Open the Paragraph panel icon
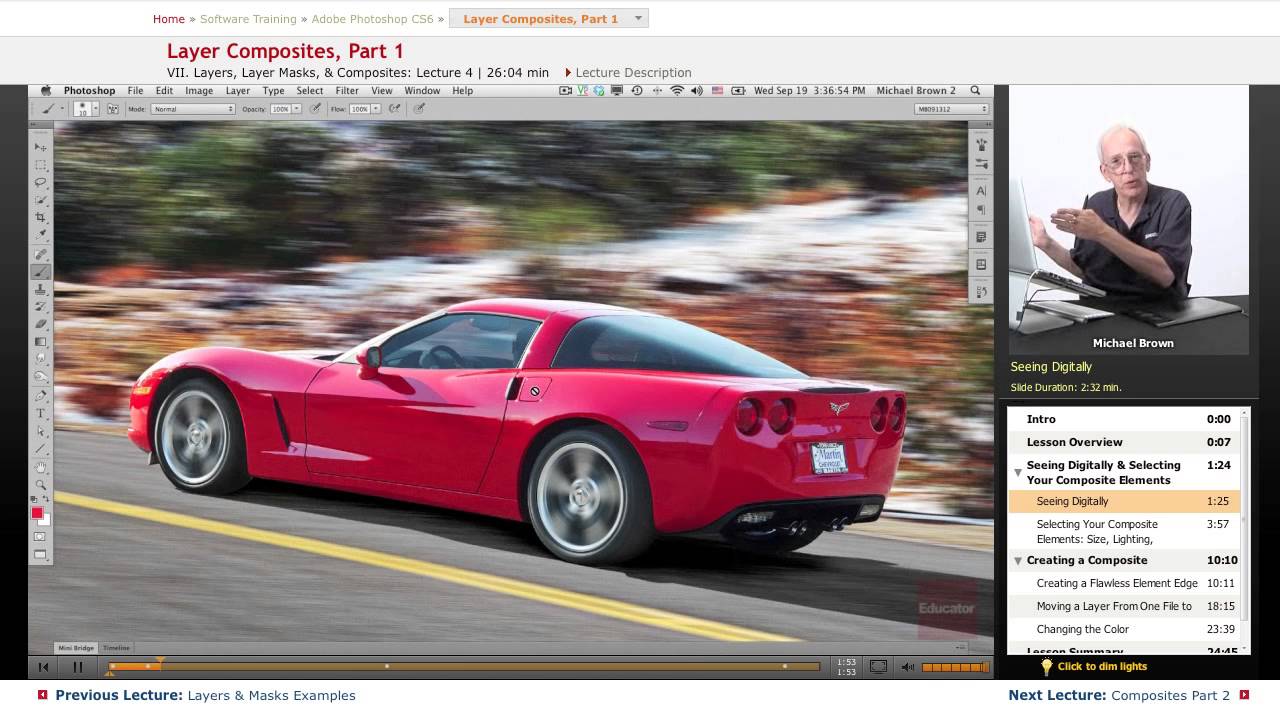The image size is (1280, 720). 981,209
